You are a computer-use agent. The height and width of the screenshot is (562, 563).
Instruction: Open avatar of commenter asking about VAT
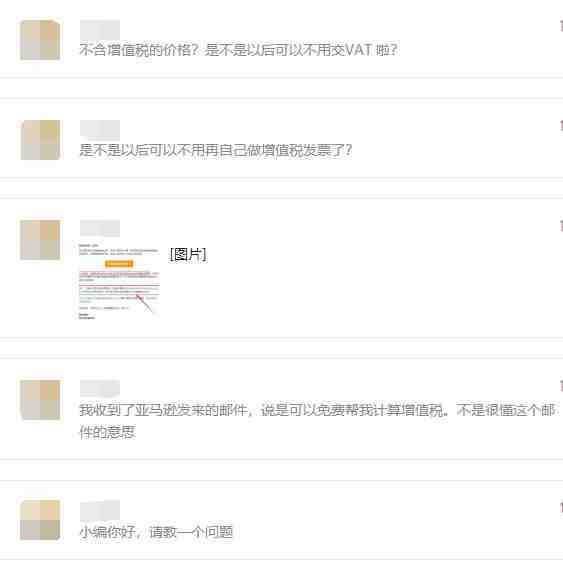click(x=40, y=40)
